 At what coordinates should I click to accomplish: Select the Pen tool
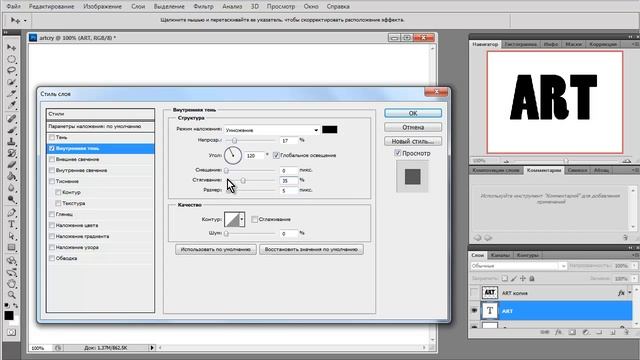coord(11,213)
